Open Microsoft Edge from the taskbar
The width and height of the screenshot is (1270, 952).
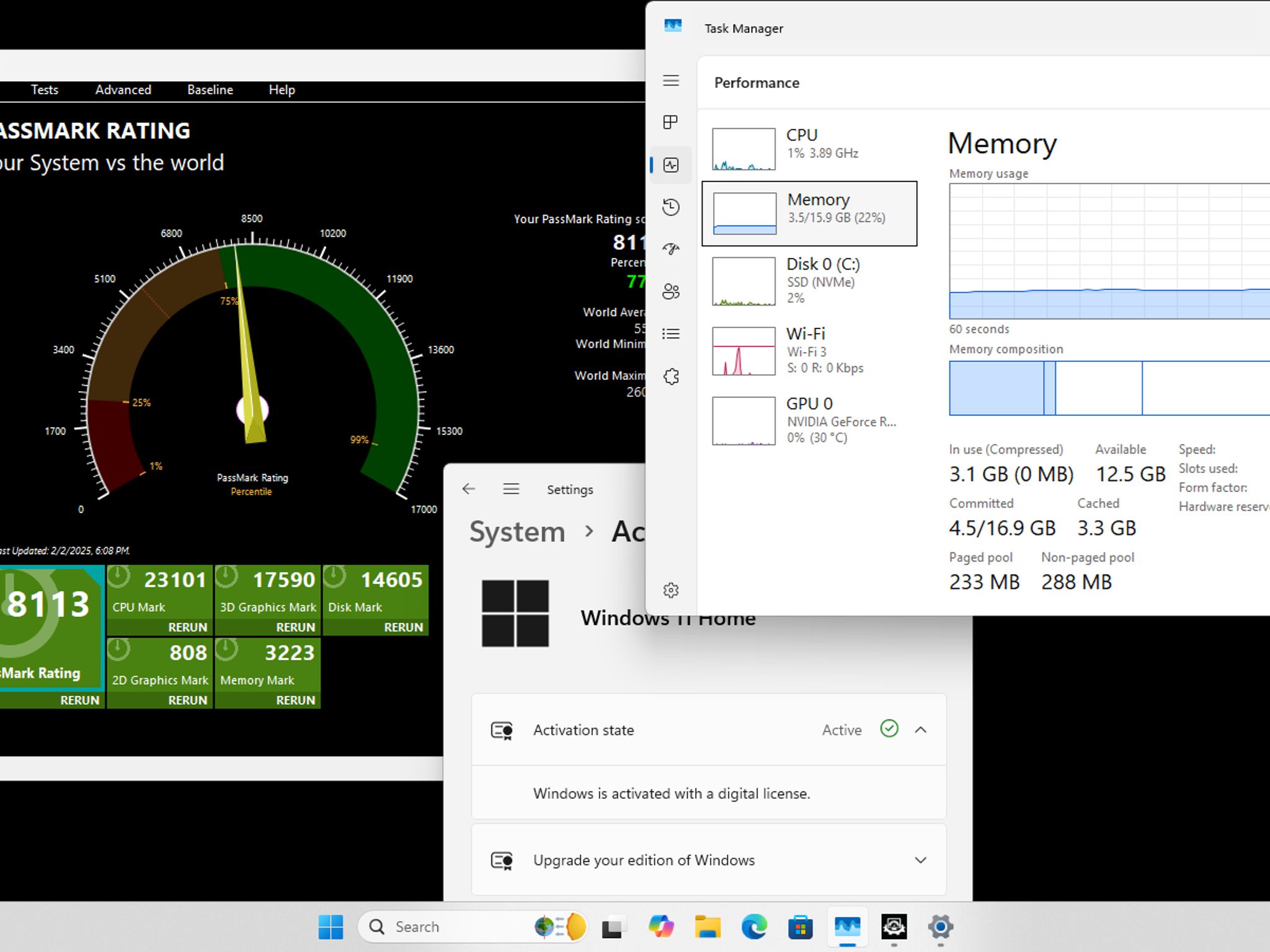754,927
